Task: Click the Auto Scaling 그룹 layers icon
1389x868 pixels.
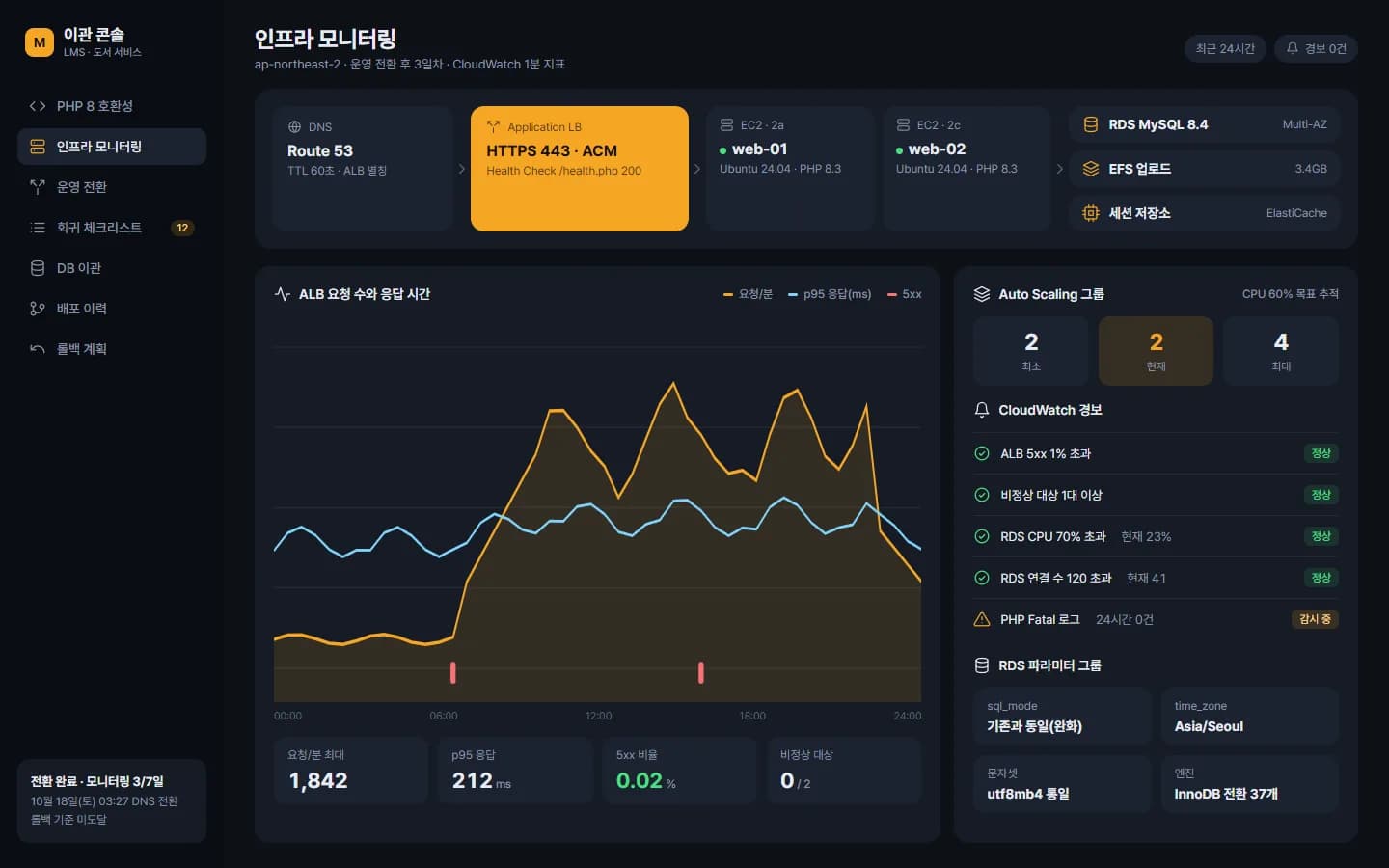Action: 982,294
